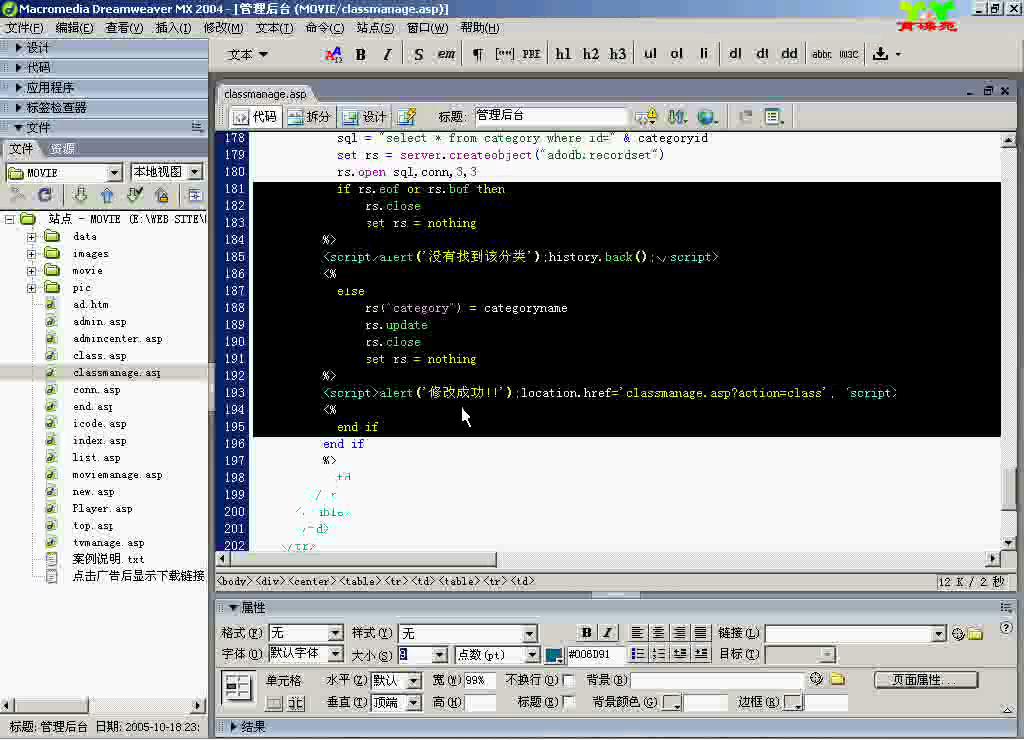Switch to Split view button
This screenshot has width=1024, height=740.
(x=310, y=117)
